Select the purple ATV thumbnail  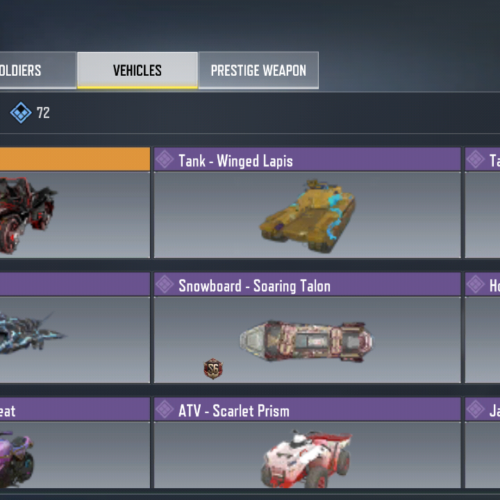[17, 459]
